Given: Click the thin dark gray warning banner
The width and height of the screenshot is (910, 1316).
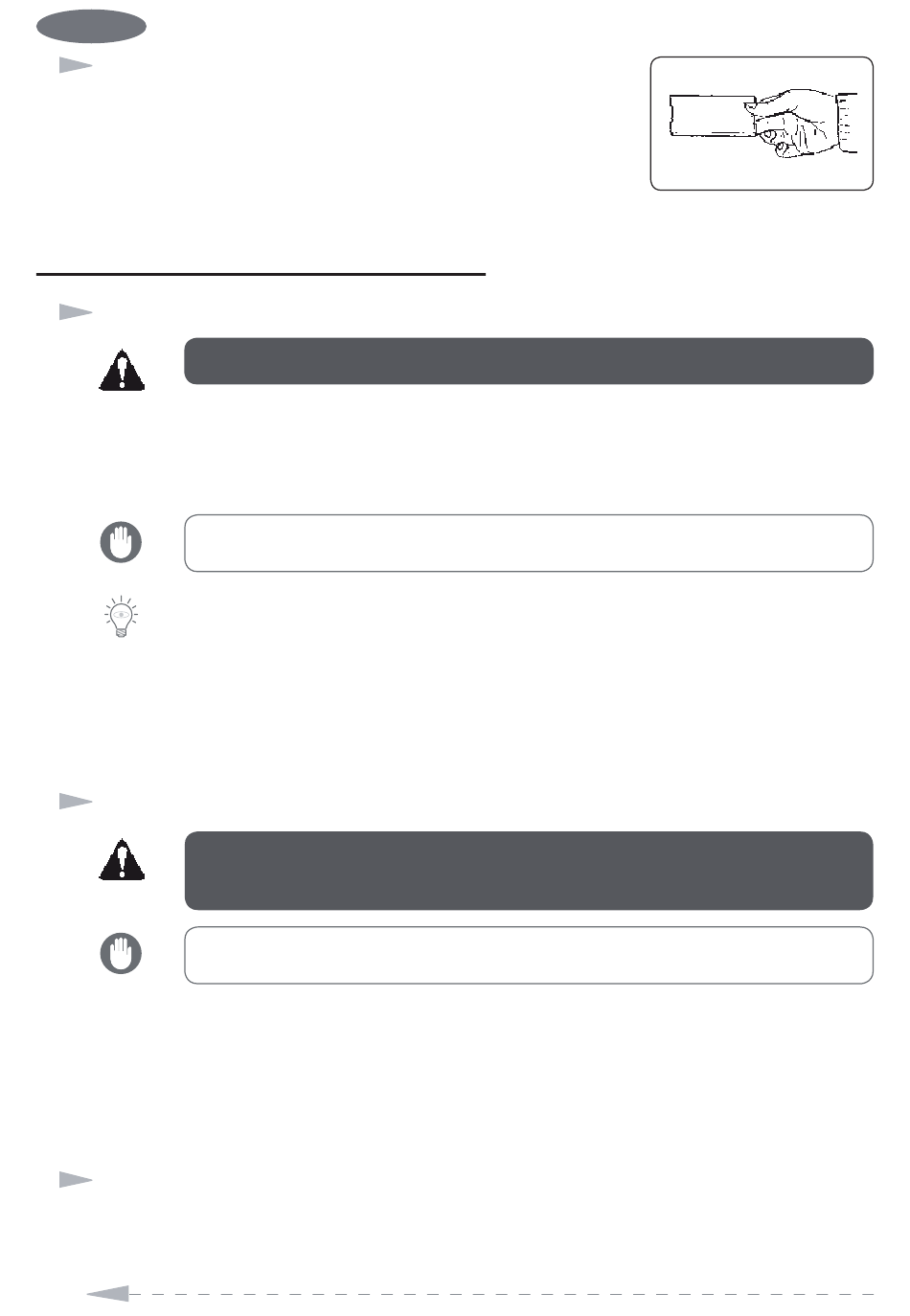Looking at the screenshot, I should tap(529, 361).
